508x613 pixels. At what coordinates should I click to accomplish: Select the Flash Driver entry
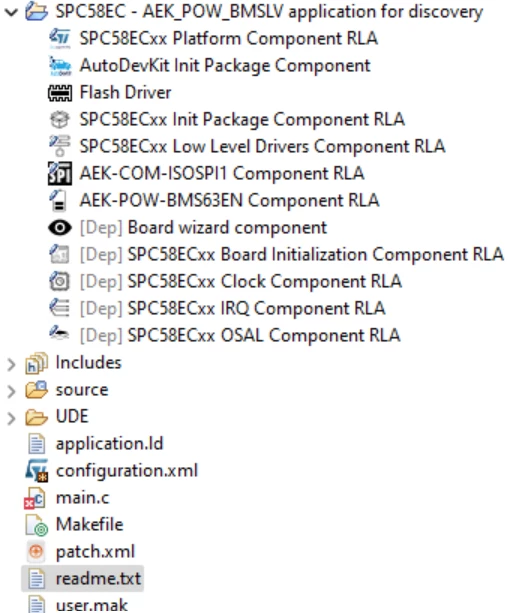(125, 92)
